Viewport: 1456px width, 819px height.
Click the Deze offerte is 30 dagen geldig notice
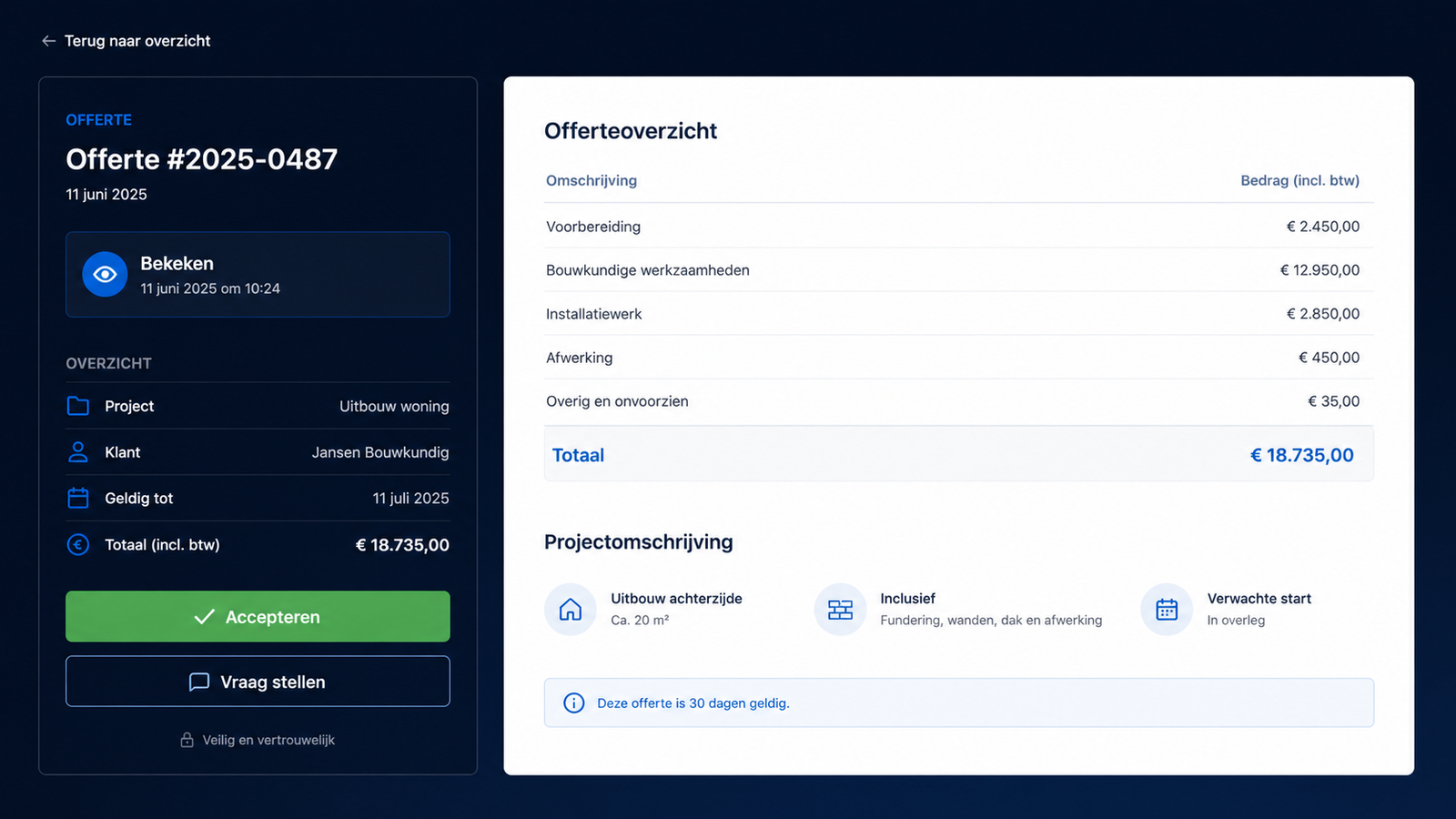pyautogui.click(x=958, y=703)
